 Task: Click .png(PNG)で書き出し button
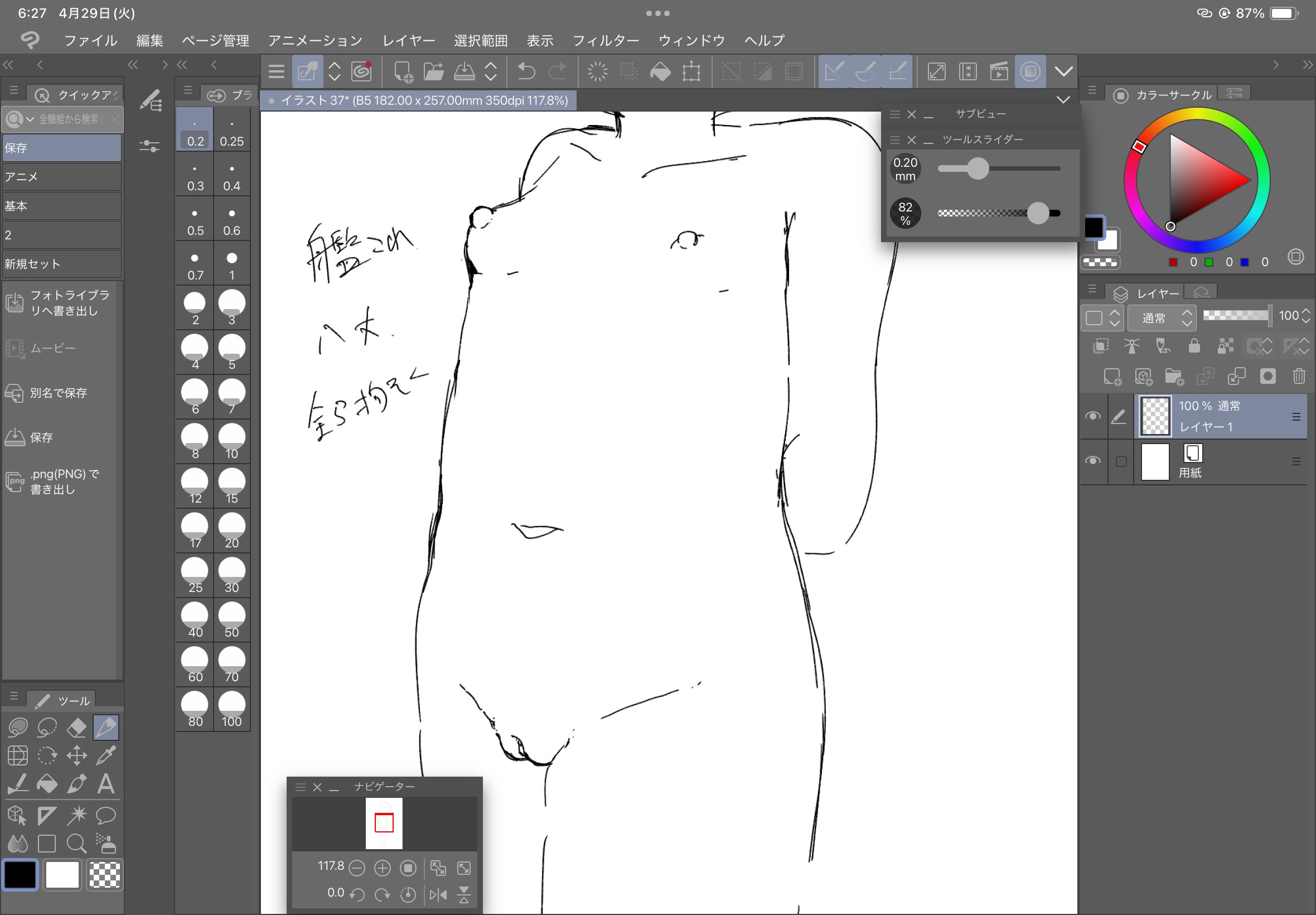pos(63,481)
